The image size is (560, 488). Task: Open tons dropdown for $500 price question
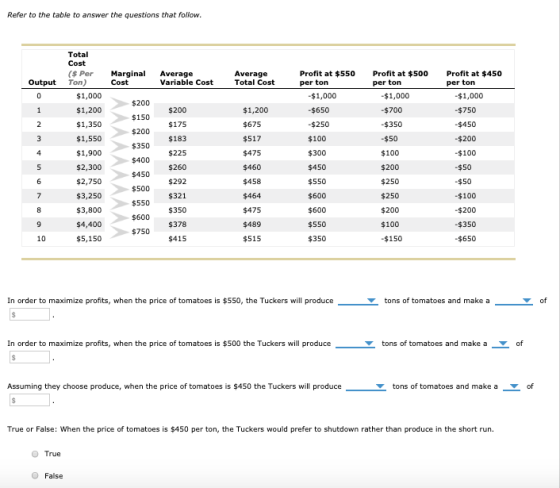[x=355, y=344]
